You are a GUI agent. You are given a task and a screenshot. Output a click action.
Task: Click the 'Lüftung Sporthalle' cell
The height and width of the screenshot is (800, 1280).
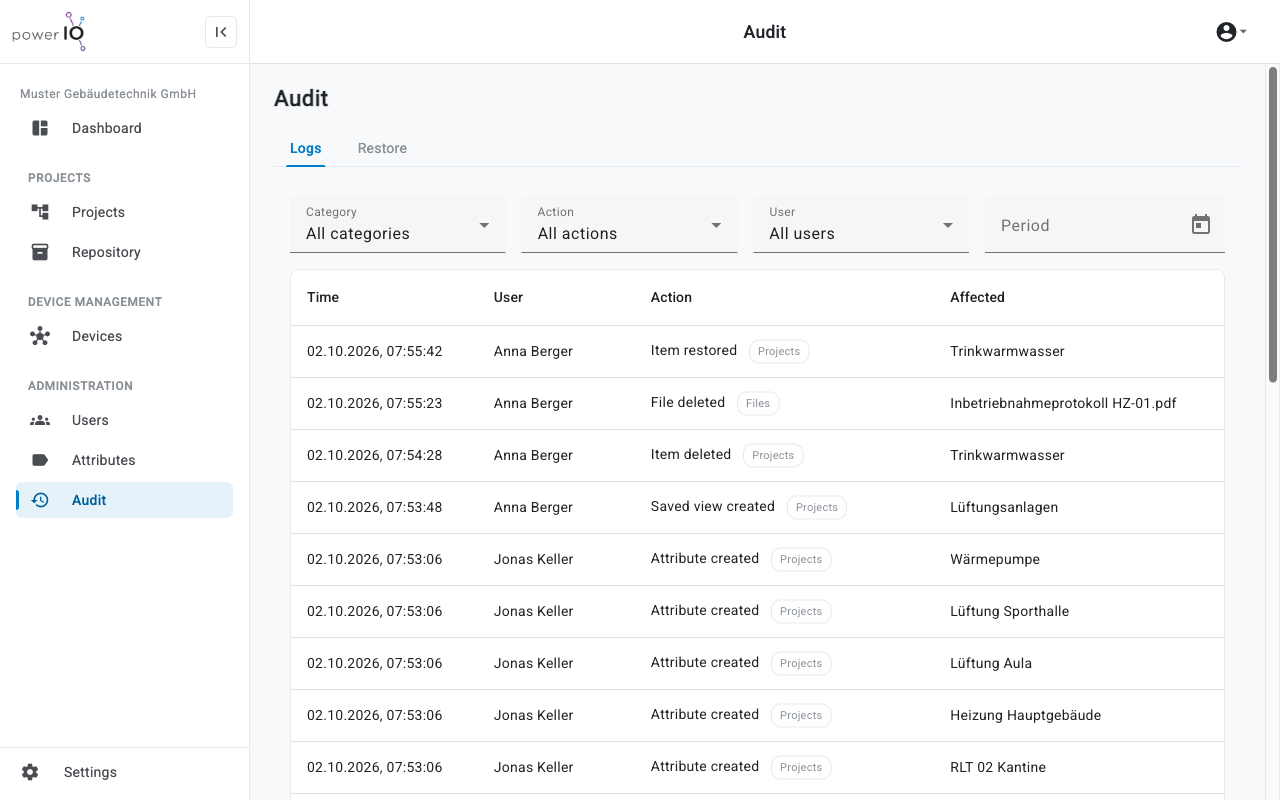pyautogui.click(x=1009, y=611)
